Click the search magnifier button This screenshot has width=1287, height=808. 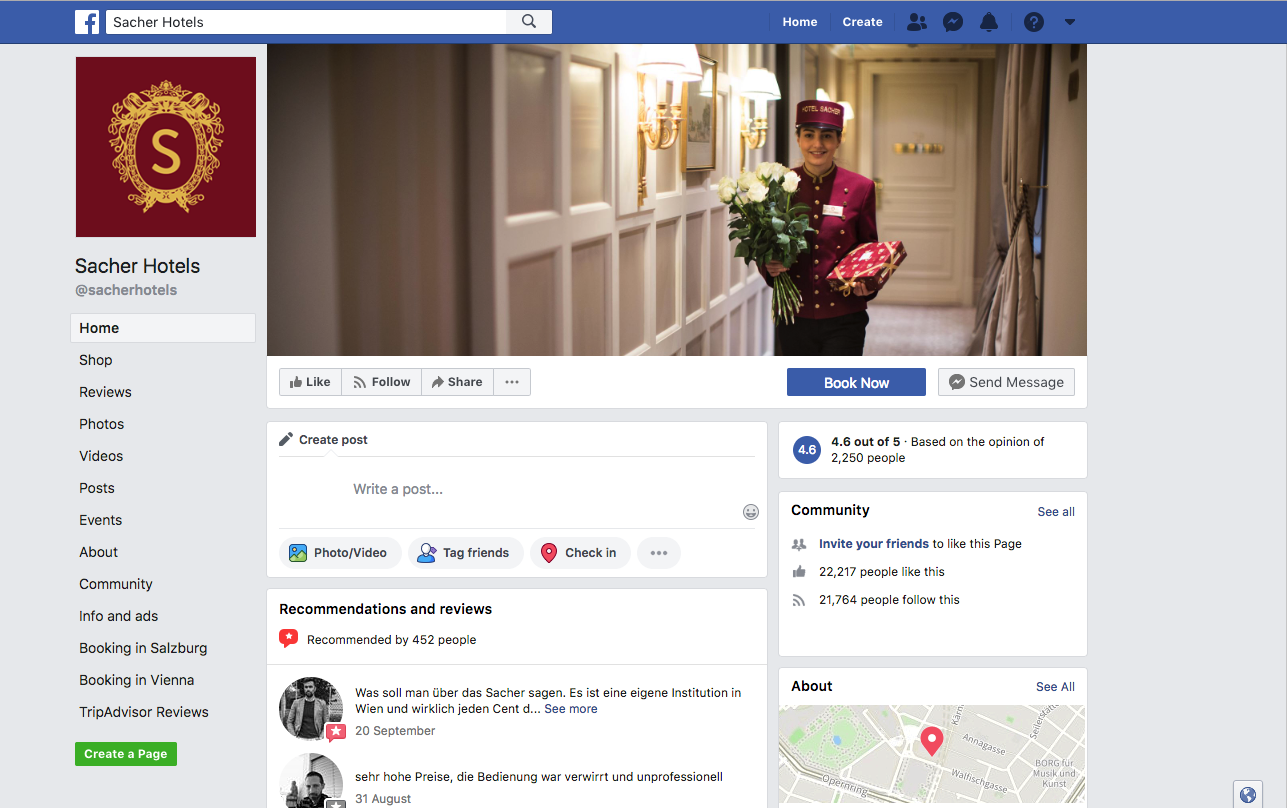click(x=529, y=22)
